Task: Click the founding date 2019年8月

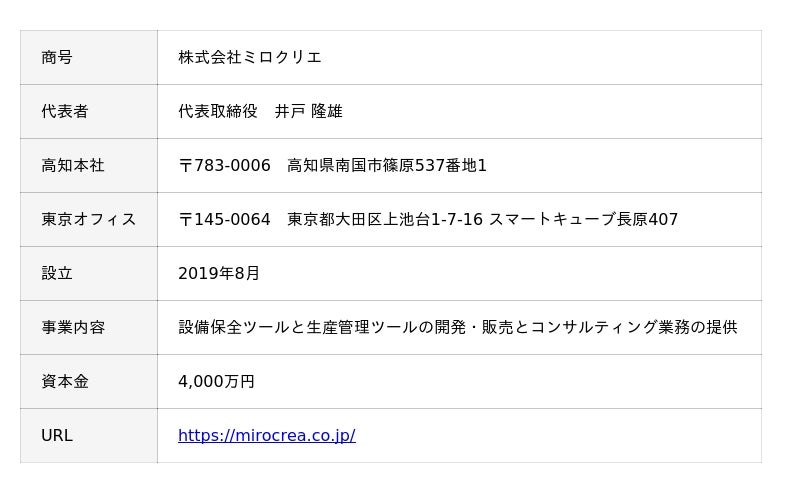Action: click(219, 273)
